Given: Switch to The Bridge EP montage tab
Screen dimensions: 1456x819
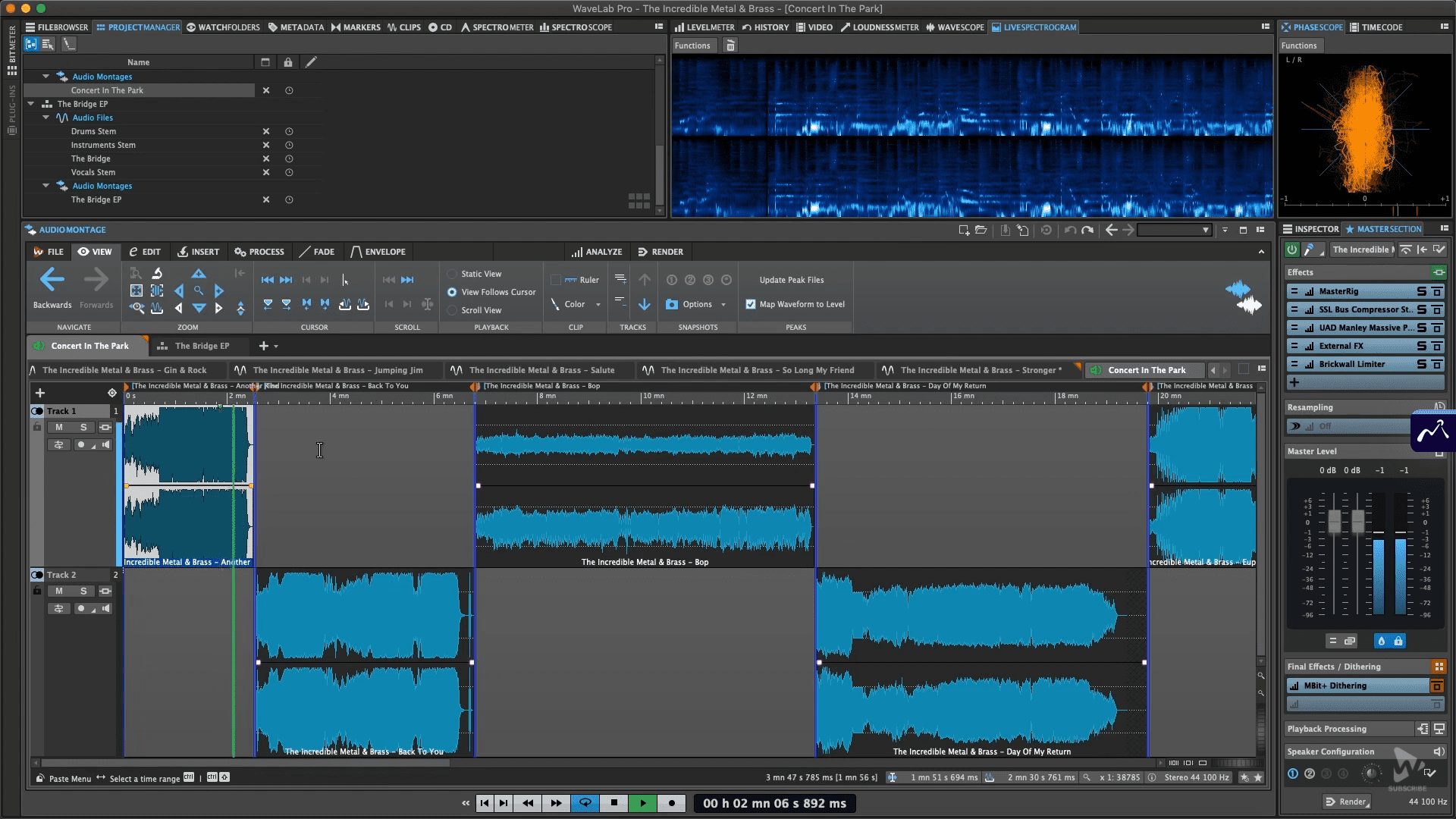Looking at the screenshot, I should [201, 346].
